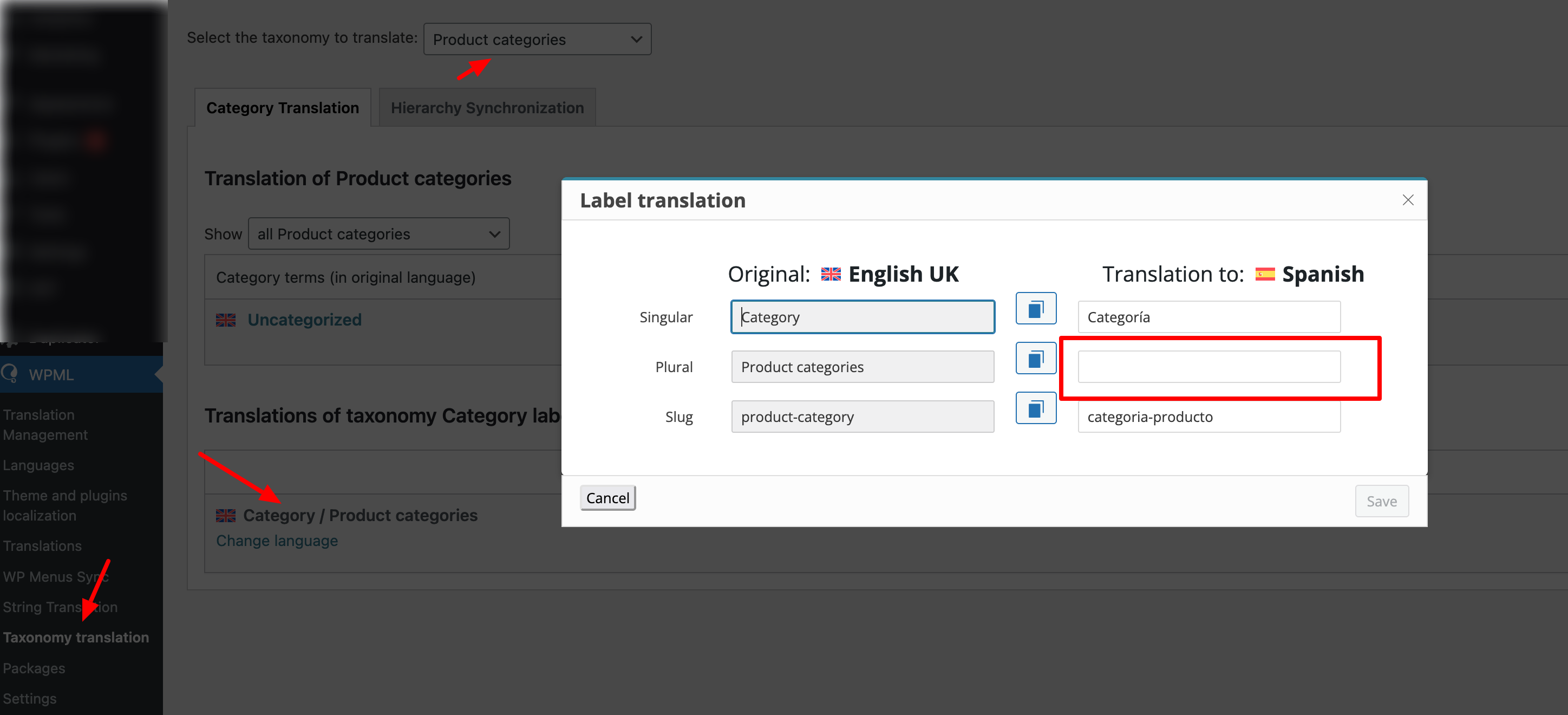The width and height of the screenshot is (1568, 715).
Task: Open WP Menus Sync
Action: tap(55, 577)
